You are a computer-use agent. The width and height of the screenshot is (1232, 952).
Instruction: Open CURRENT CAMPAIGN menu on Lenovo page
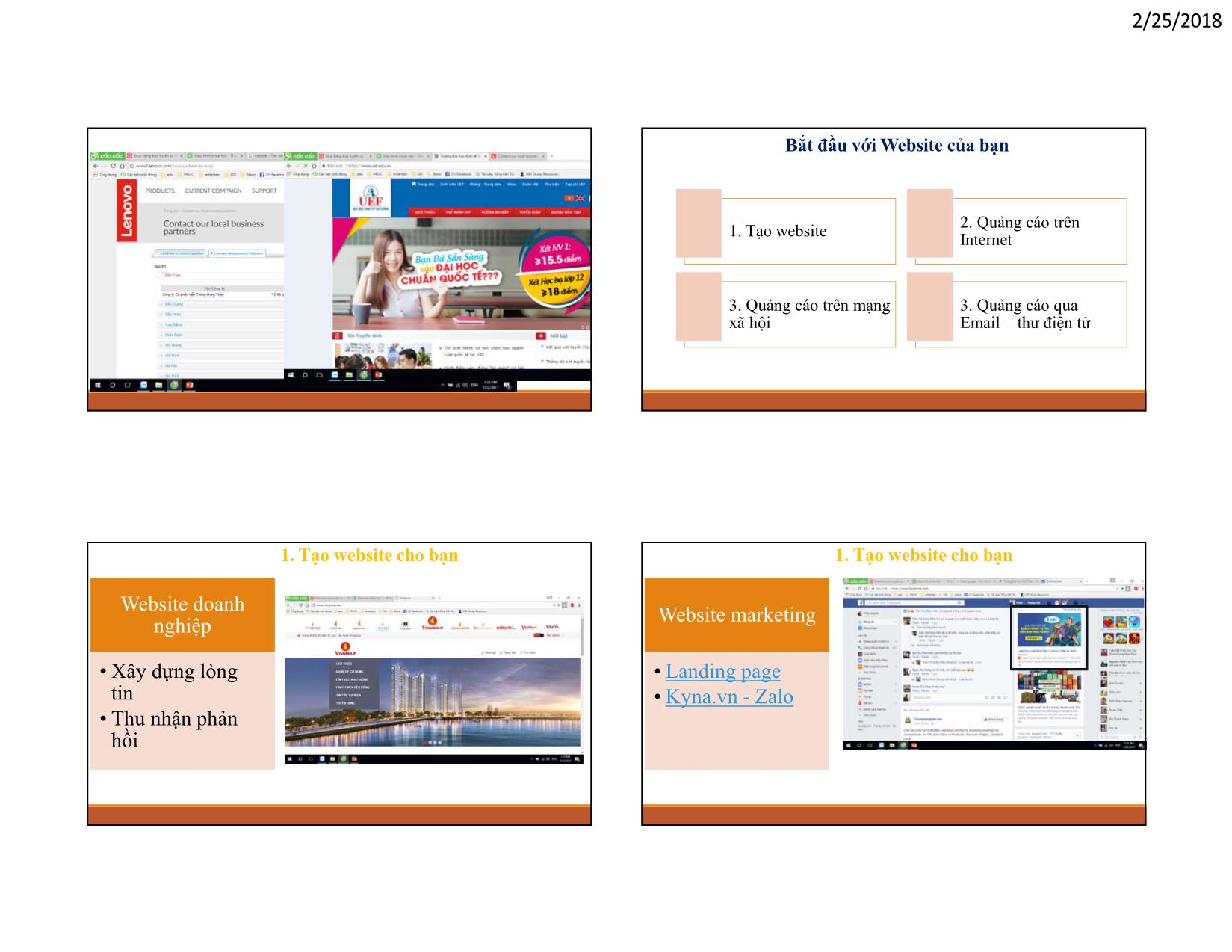click(x=213, y=191)
